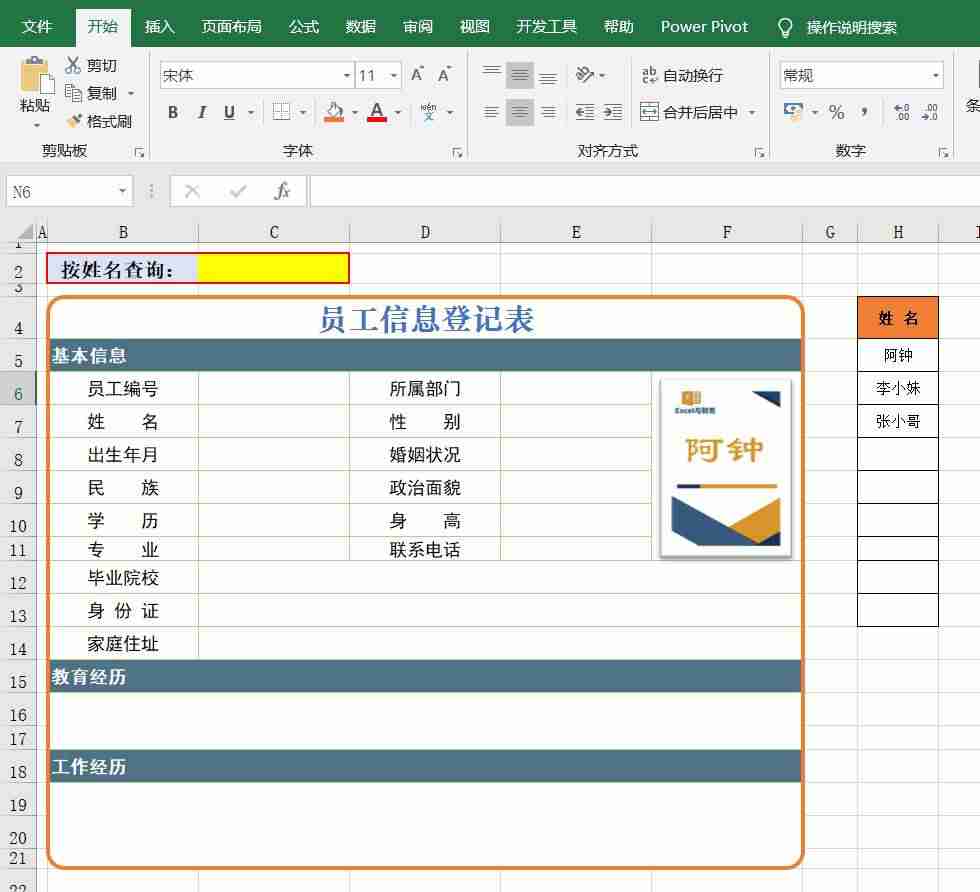This screenshot has width=980, height=892.
Task: Open font color dropdown arrow
Action: tap(398, 113)
